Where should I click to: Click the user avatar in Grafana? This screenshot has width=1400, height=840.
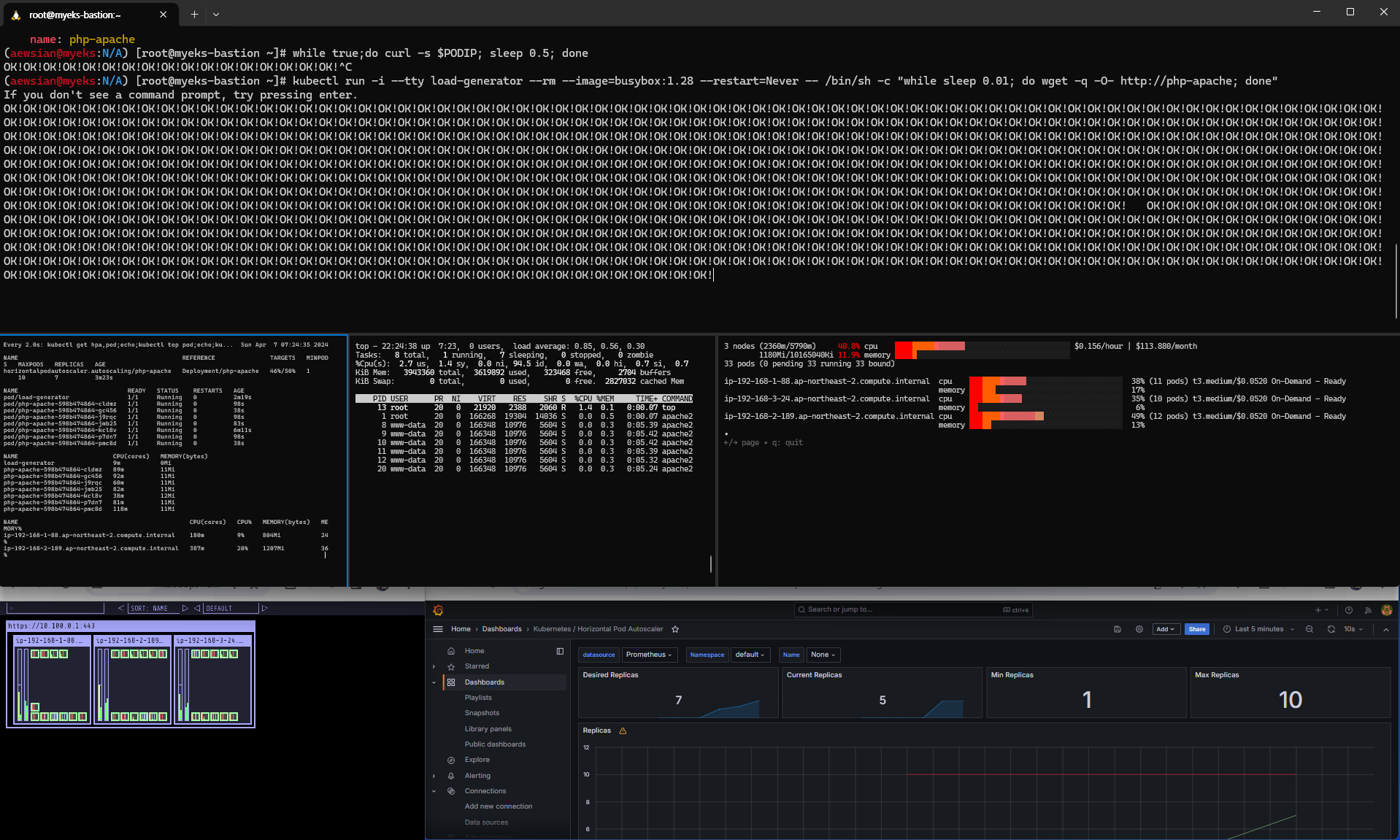[x=1387, y=610]
